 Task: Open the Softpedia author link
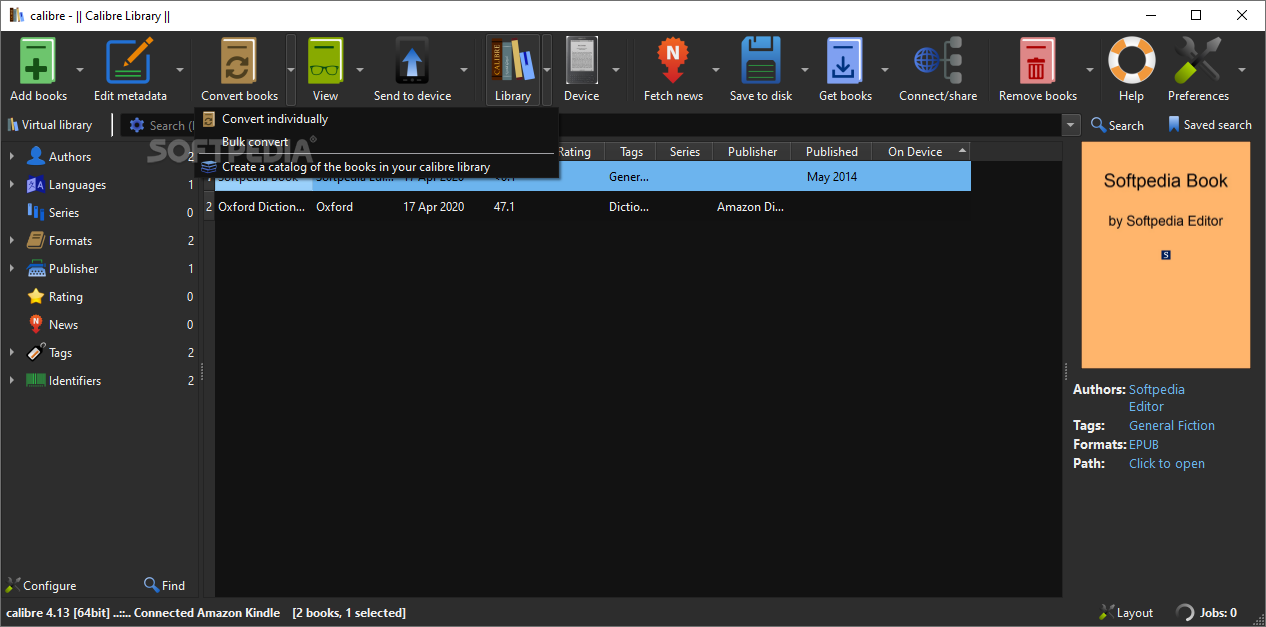[x=1157, y=398]
